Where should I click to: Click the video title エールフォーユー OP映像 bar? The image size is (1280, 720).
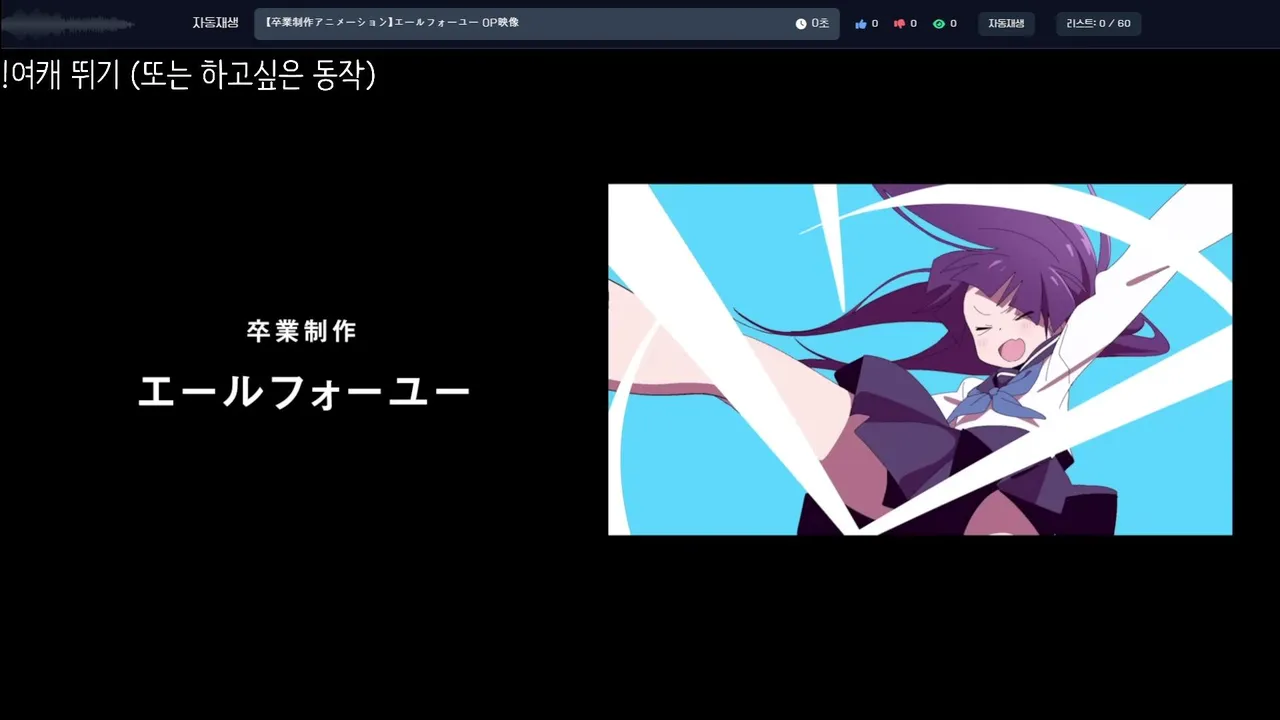546,24
